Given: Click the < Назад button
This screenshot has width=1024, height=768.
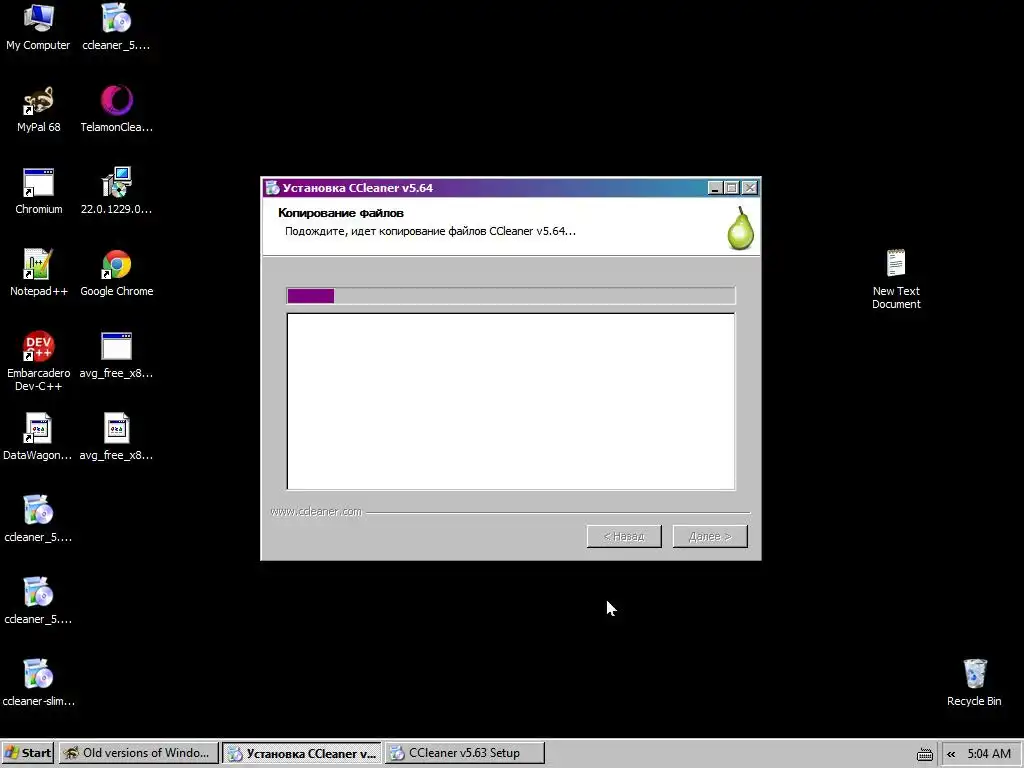Looking at the screenshot, I should click(x=624, y=536).
